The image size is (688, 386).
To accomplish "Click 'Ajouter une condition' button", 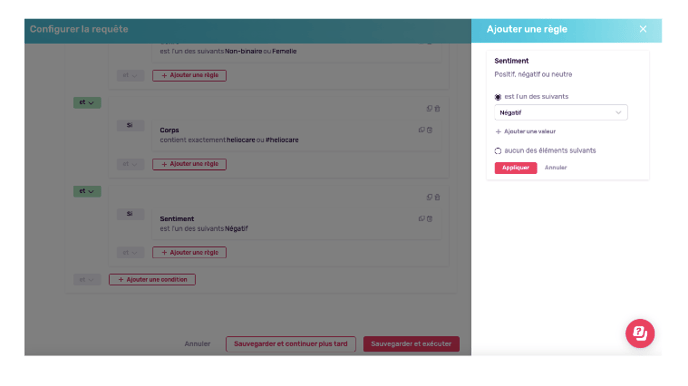I will [x=152, y=279].
